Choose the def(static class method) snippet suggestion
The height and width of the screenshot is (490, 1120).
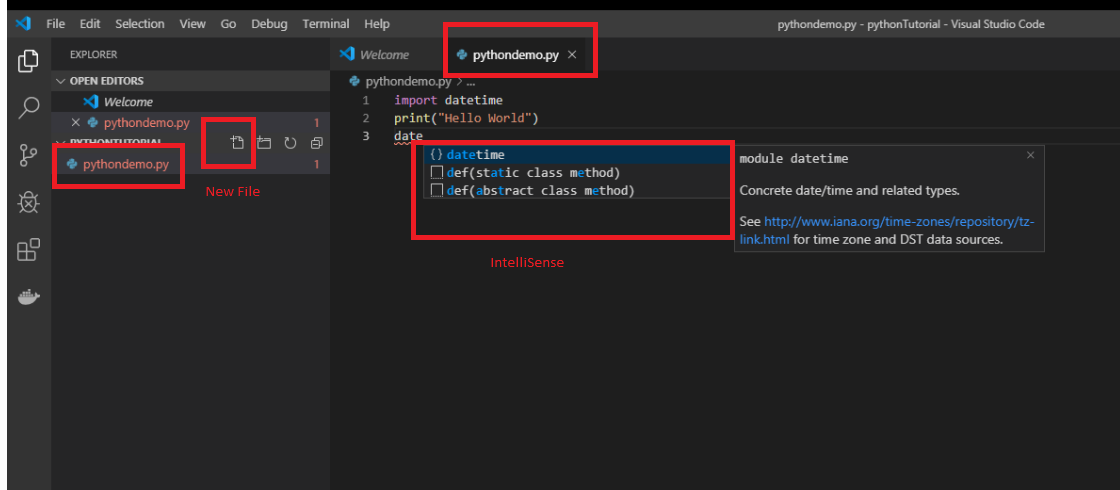pos(533,173)
